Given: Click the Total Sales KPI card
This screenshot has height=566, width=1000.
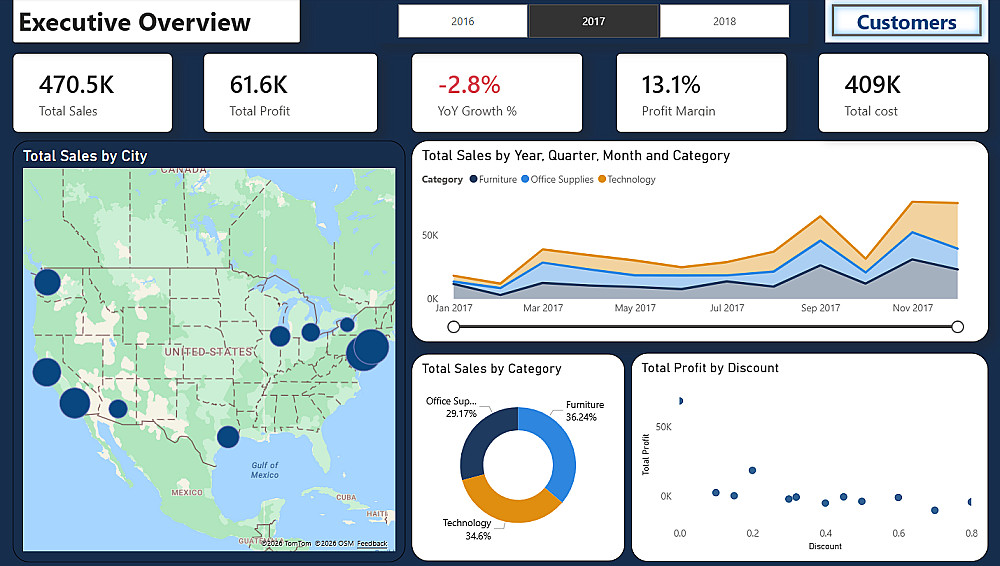Looking at the screenshot, I should 92,93.
